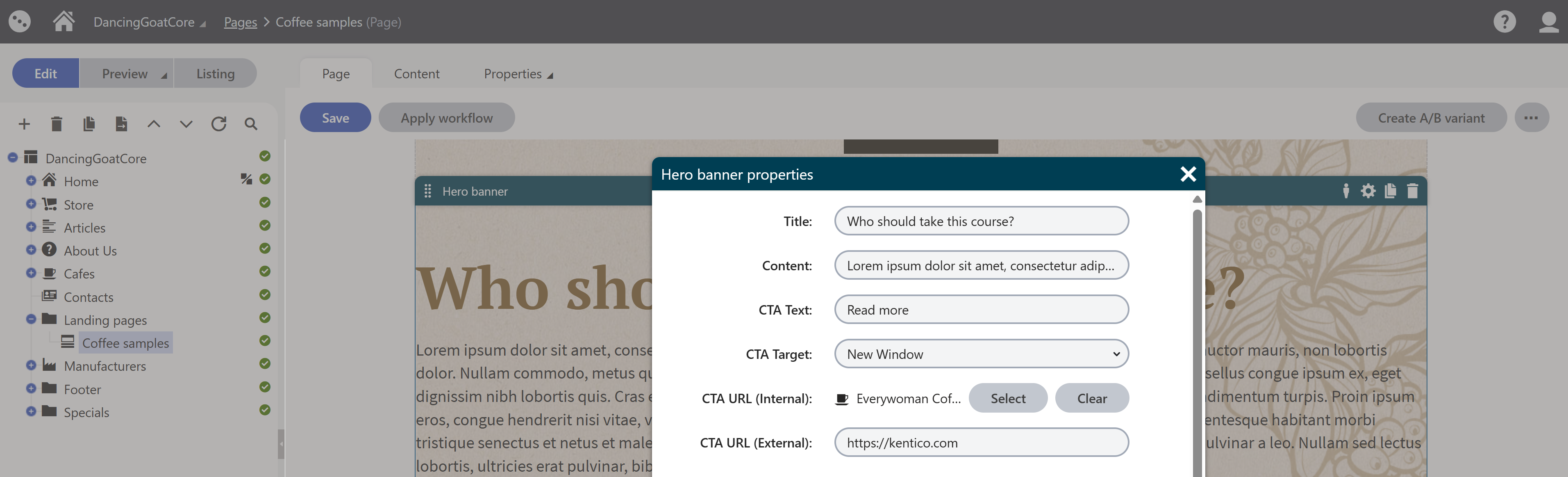Click the Select button for internal URL

[1007, 398]
